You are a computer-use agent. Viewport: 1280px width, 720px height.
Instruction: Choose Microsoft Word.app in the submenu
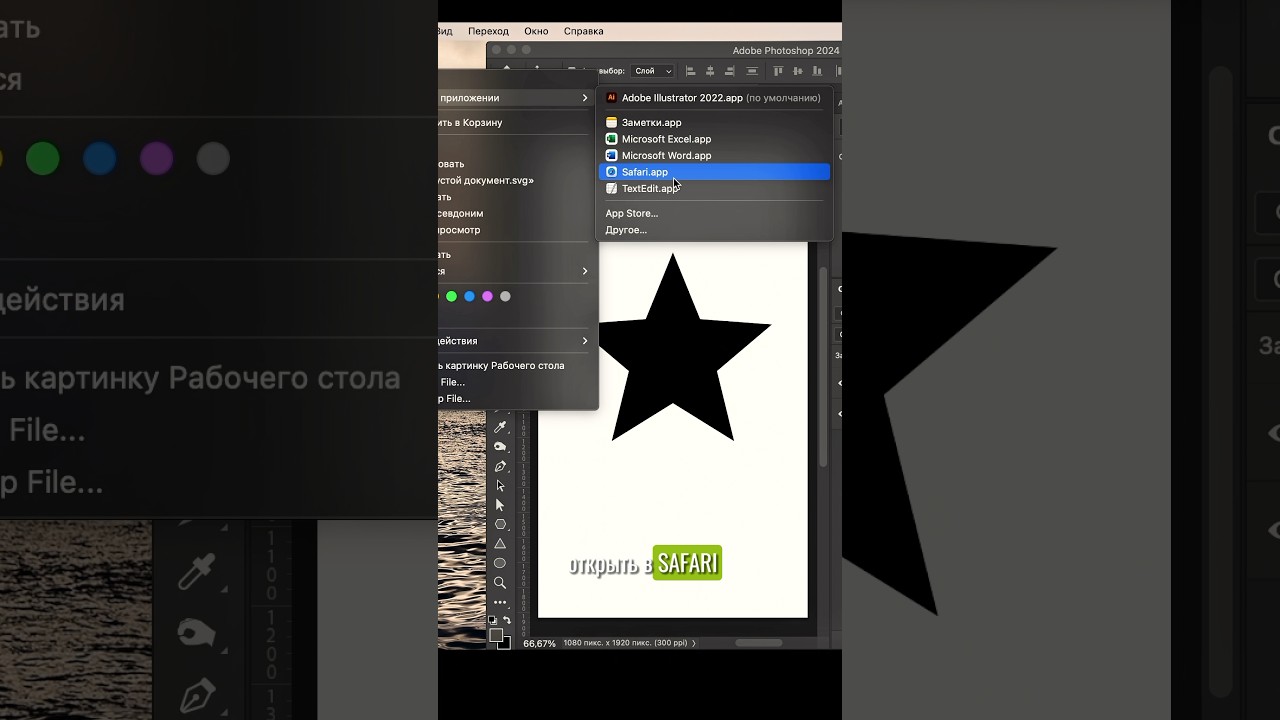pos(714,156)
